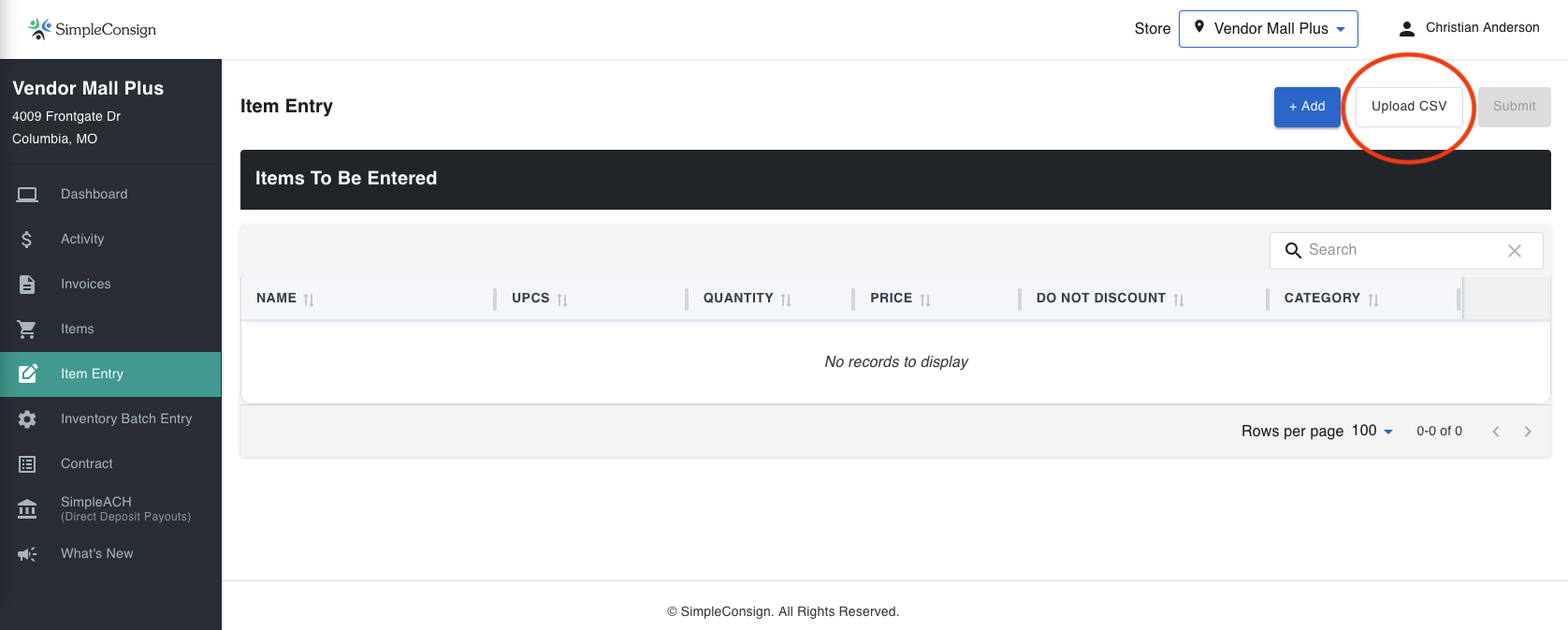Click the No records to display message
The image size is (1568, 630).
[x=896, y=362]
